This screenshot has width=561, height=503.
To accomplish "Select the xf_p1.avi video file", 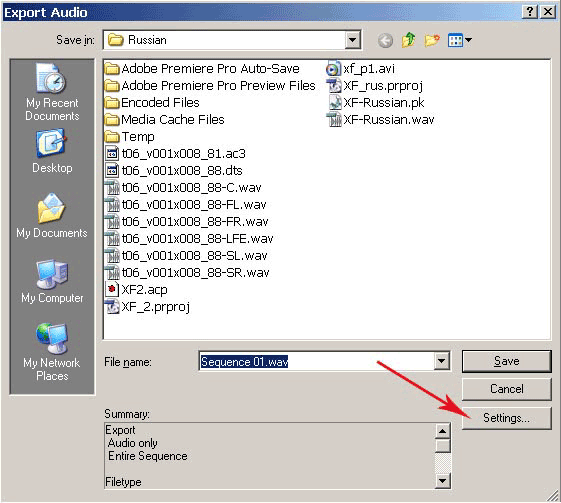I will tap(361, 68).
